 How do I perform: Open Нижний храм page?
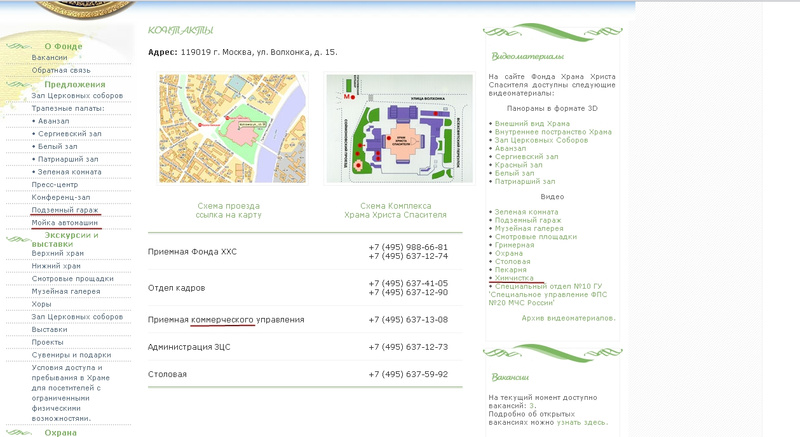pos(56,266)
